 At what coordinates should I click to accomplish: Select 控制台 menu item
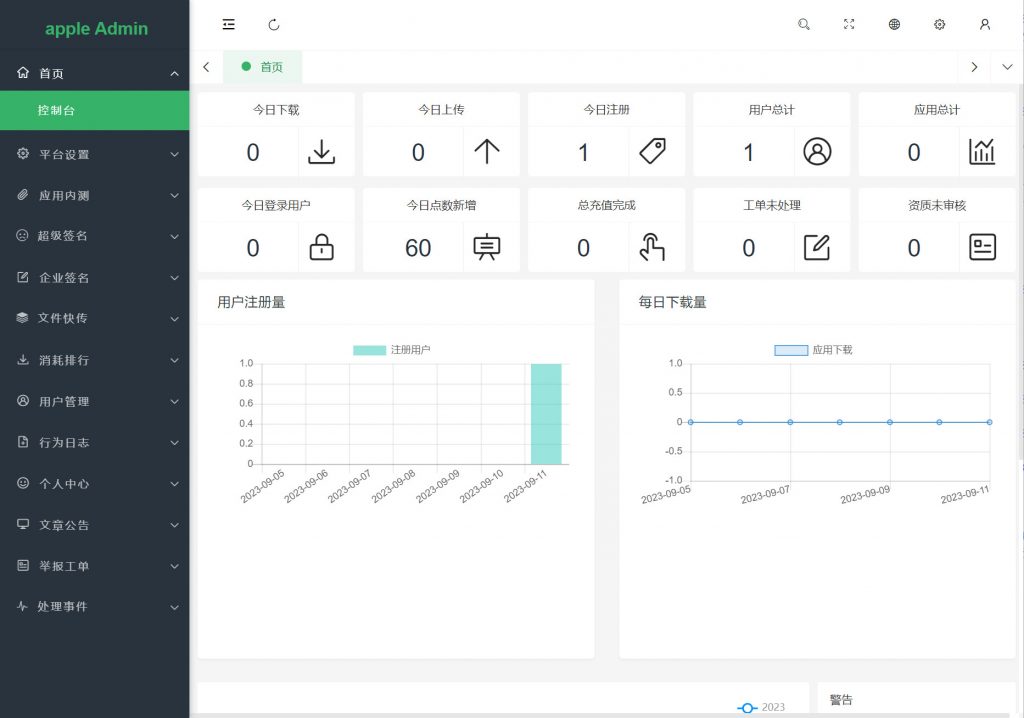[94, 110]
